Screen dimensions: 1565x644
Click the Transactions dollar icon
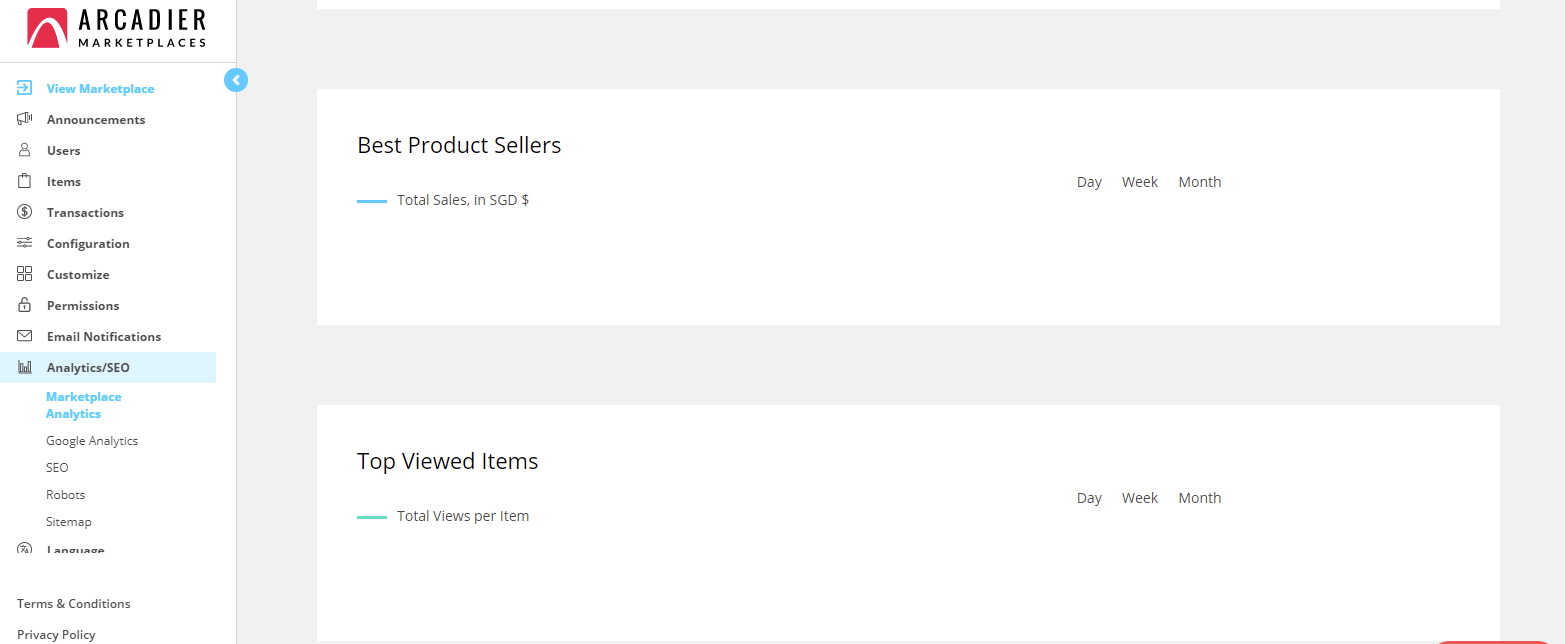[25, 212]
